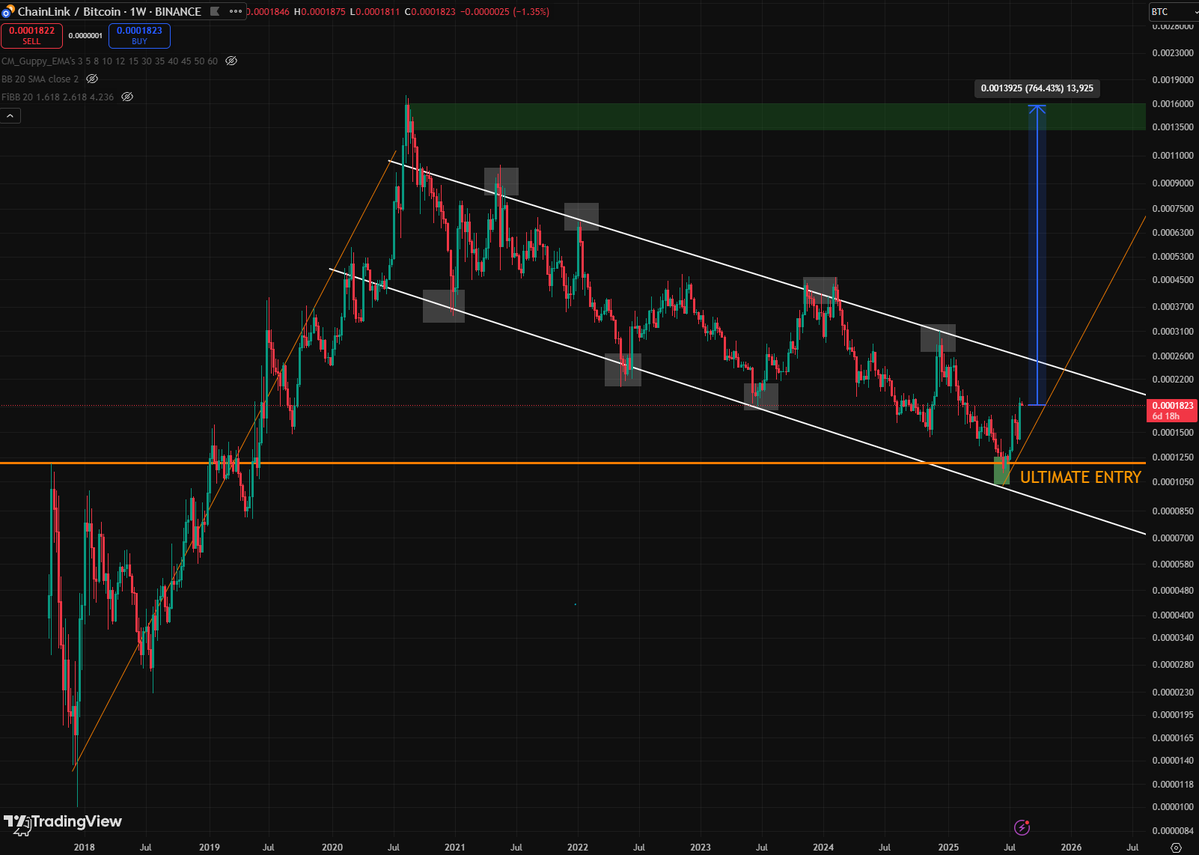Click the 0.0001250 price axis label
The image size is (1199, 855).
(x=1172, y=457)
